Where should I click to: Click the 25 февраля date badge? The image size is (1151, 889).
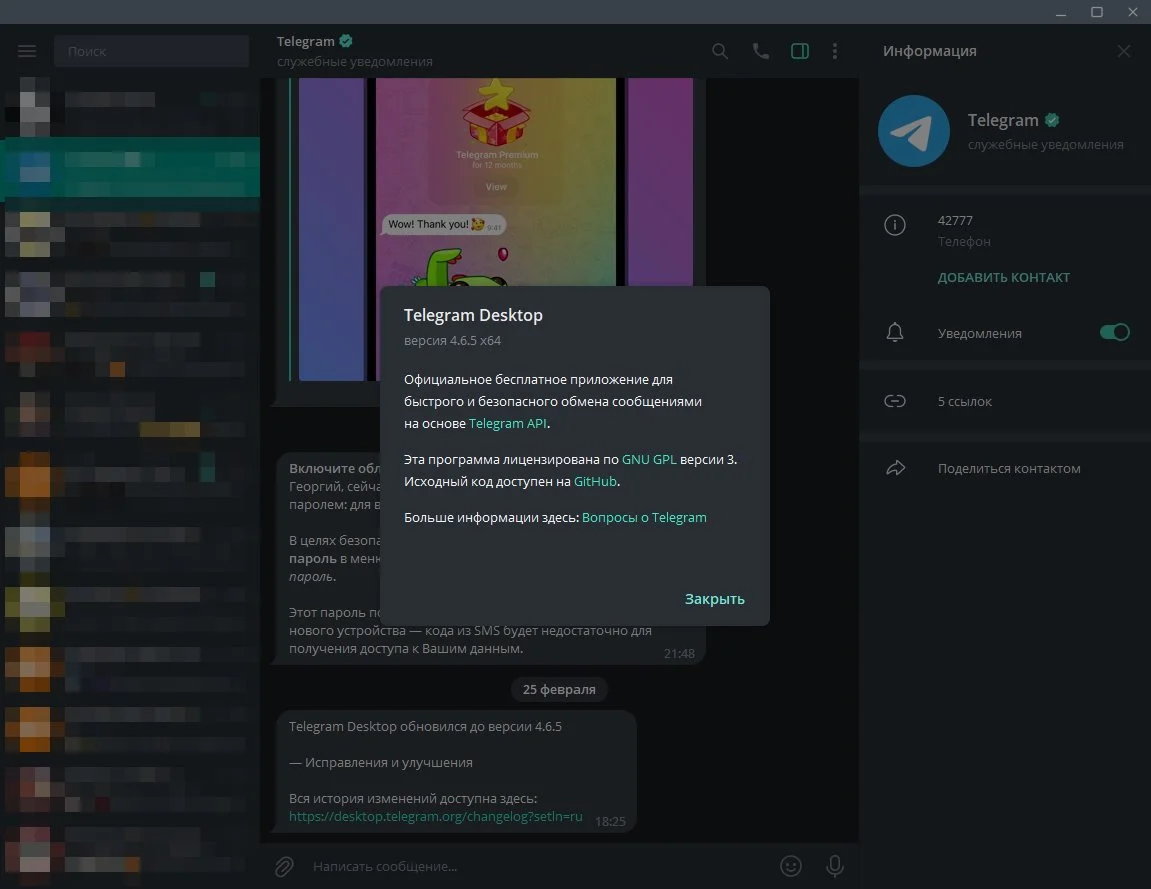(559, 689)
